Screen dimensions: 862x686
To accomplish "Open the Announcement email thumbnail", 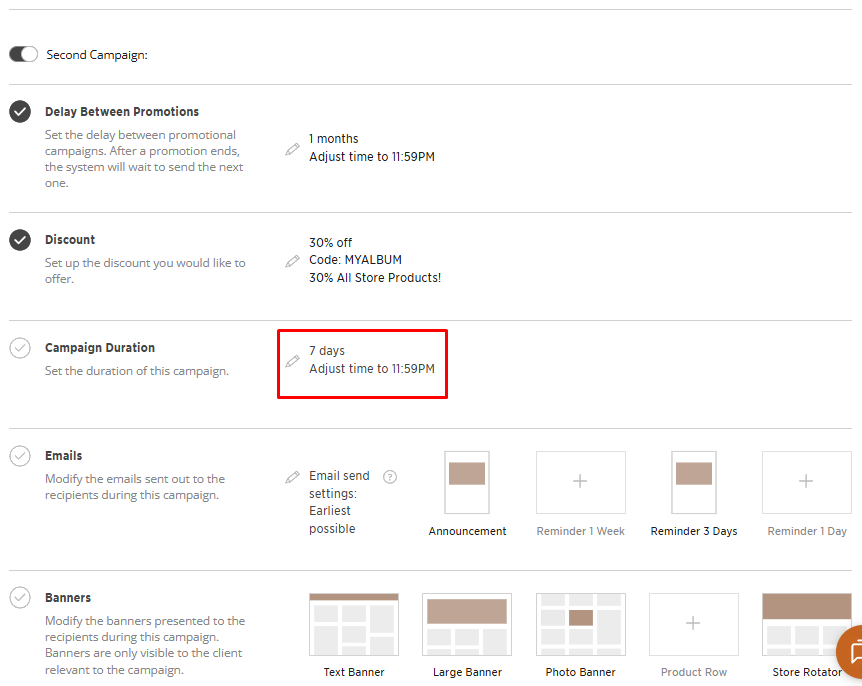I will 467,482.
